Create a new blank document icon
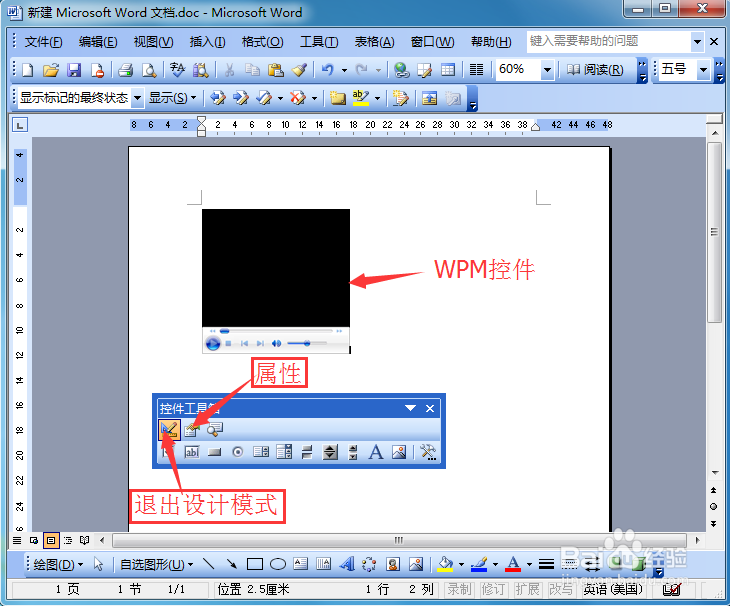 point(28,70)
